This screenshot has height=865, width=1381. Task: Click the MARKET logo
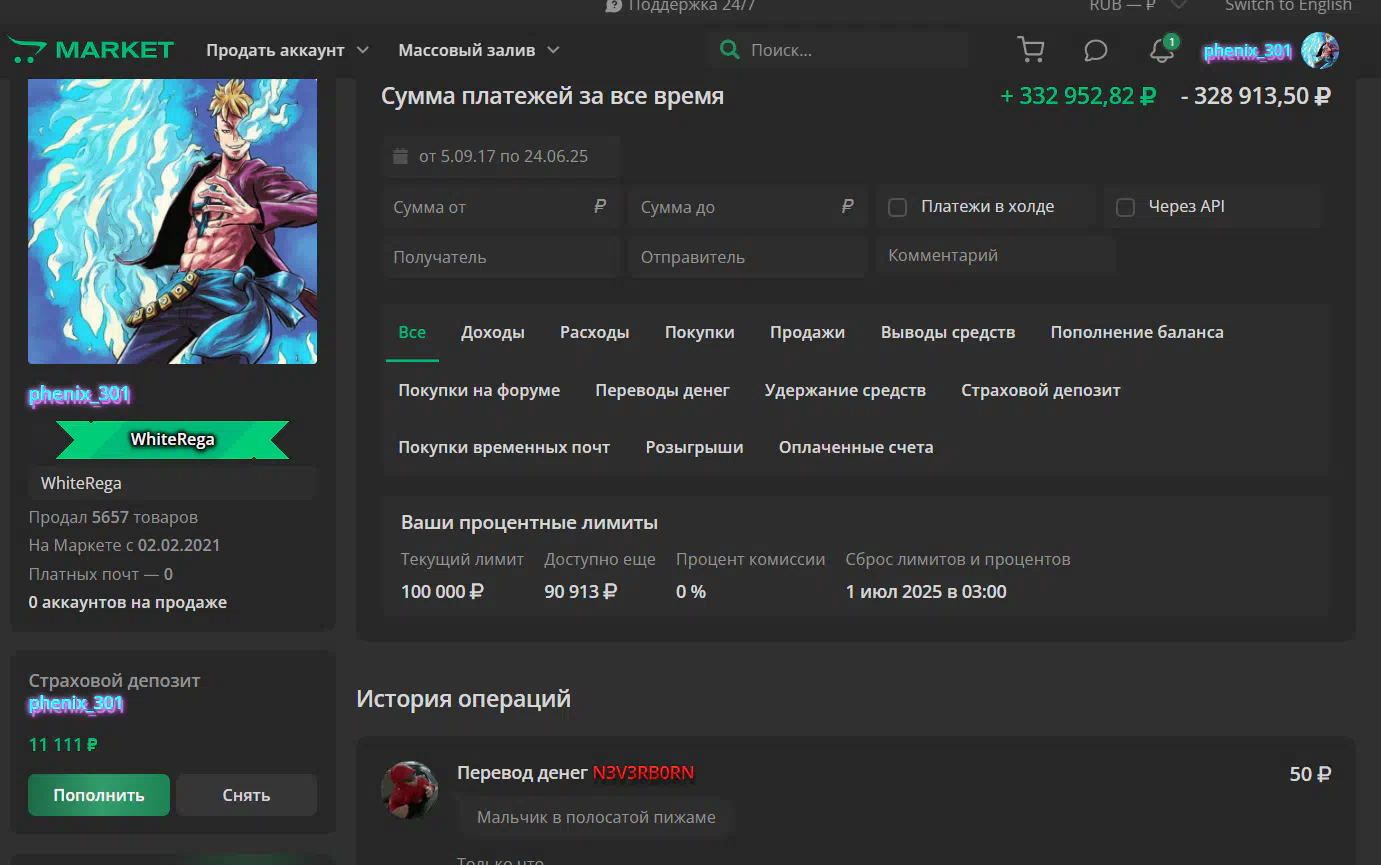tap(91, 50)
